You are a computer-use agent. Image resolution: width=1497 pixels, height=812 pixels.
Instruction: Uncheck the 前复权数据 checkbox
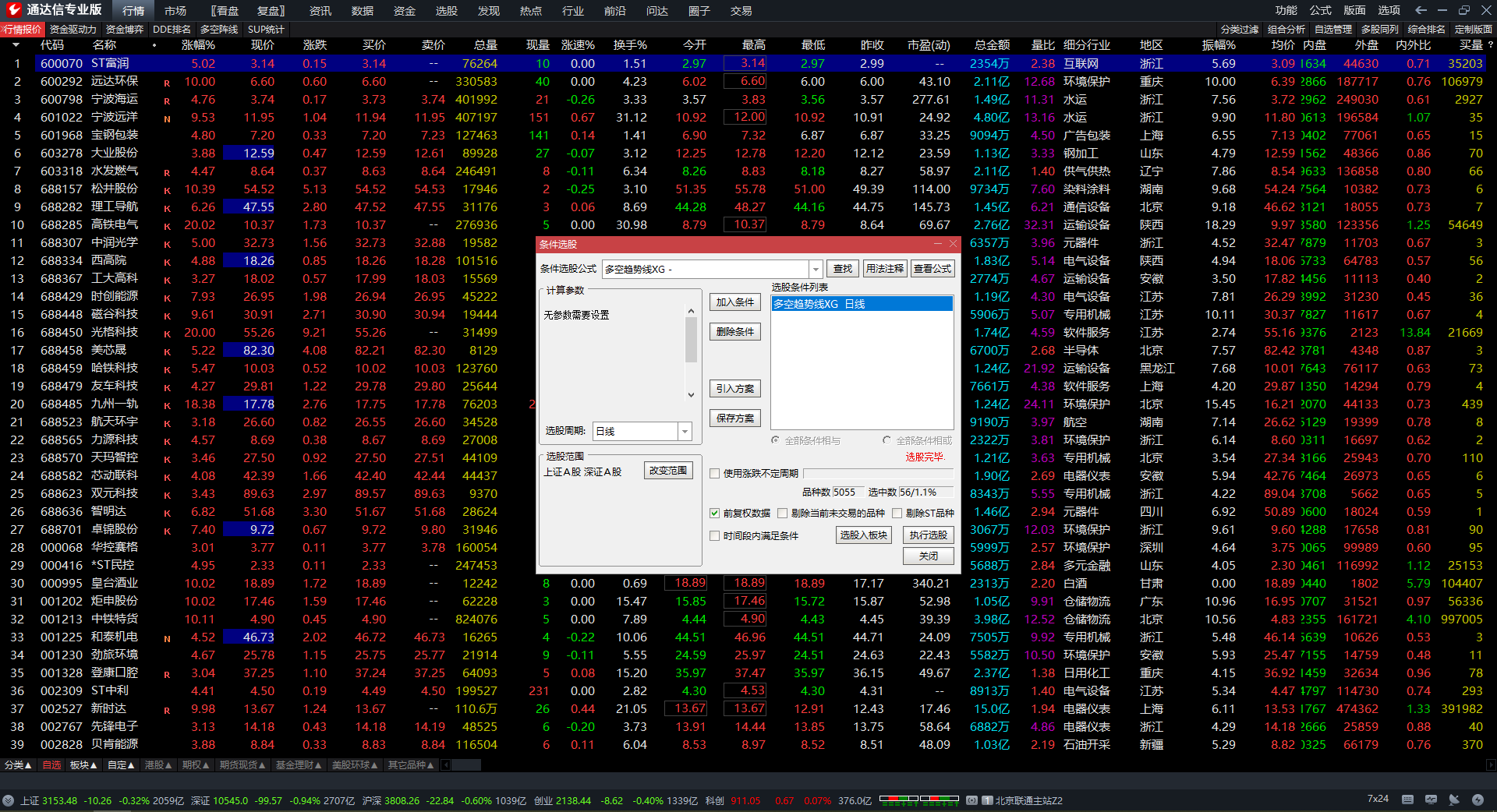[x=714, y=513]
